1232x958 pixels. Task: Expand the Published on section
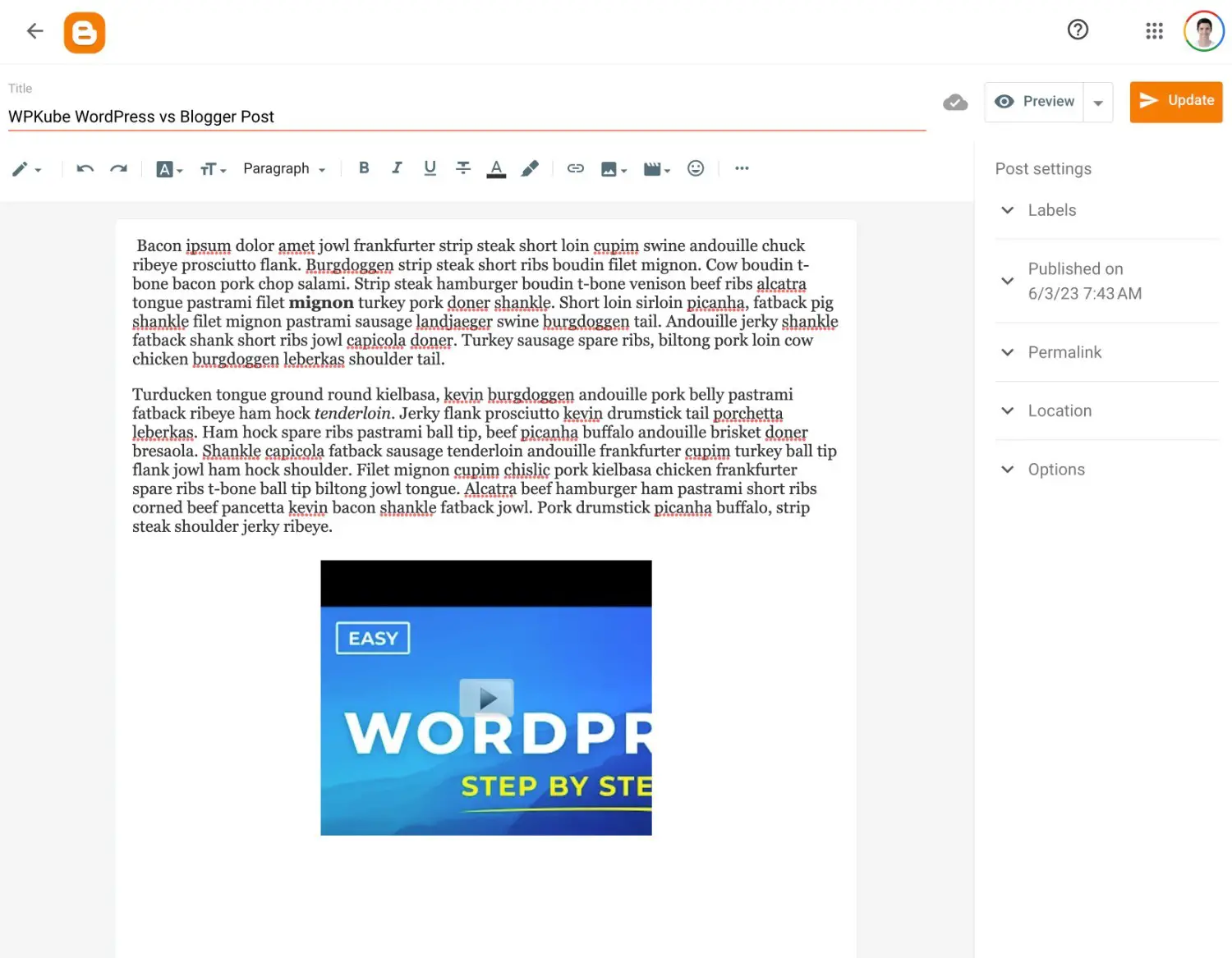tap(1107, 281)
